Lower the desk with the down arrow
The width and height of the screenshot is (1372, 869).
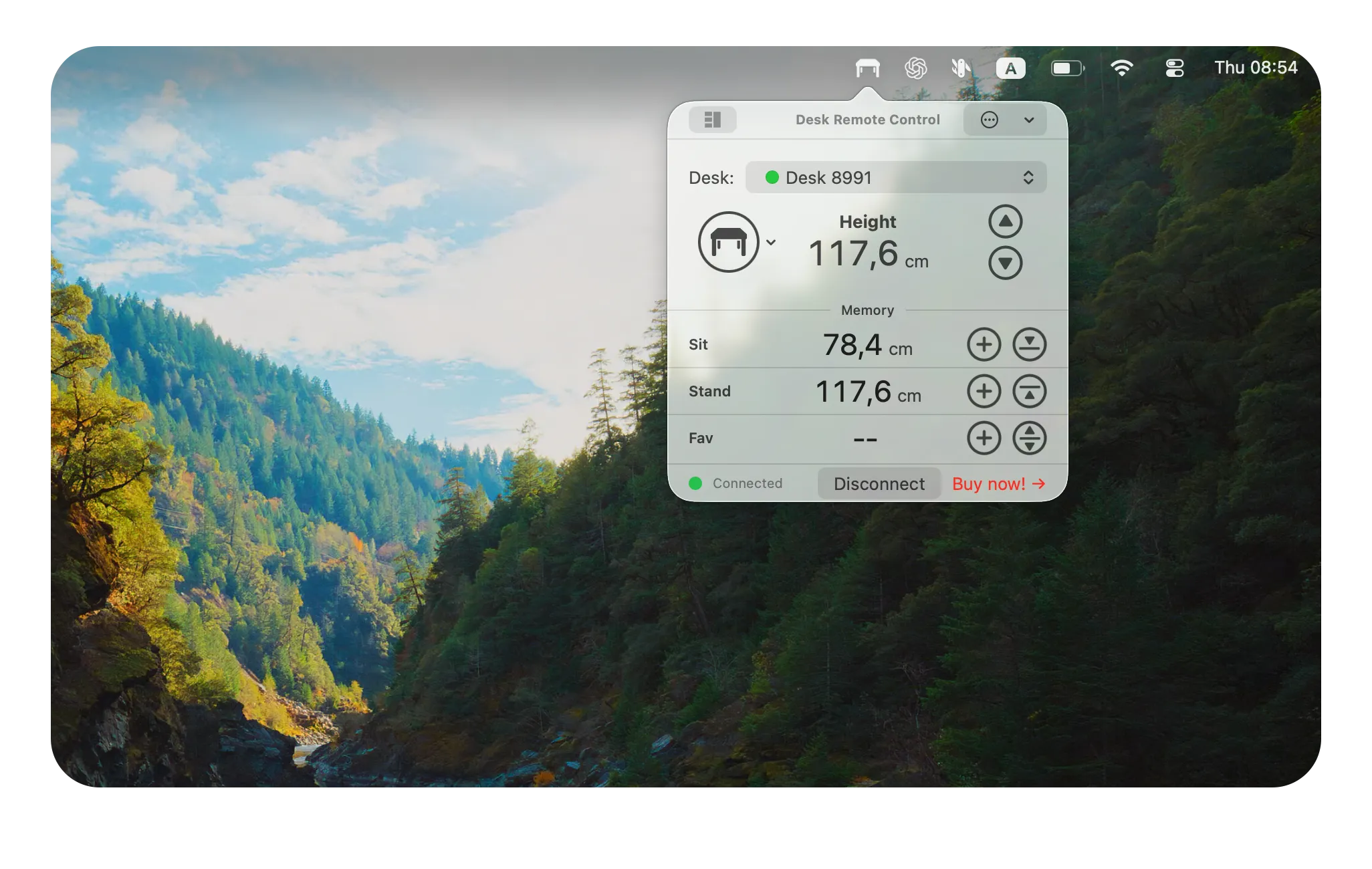coord(1005,263)
